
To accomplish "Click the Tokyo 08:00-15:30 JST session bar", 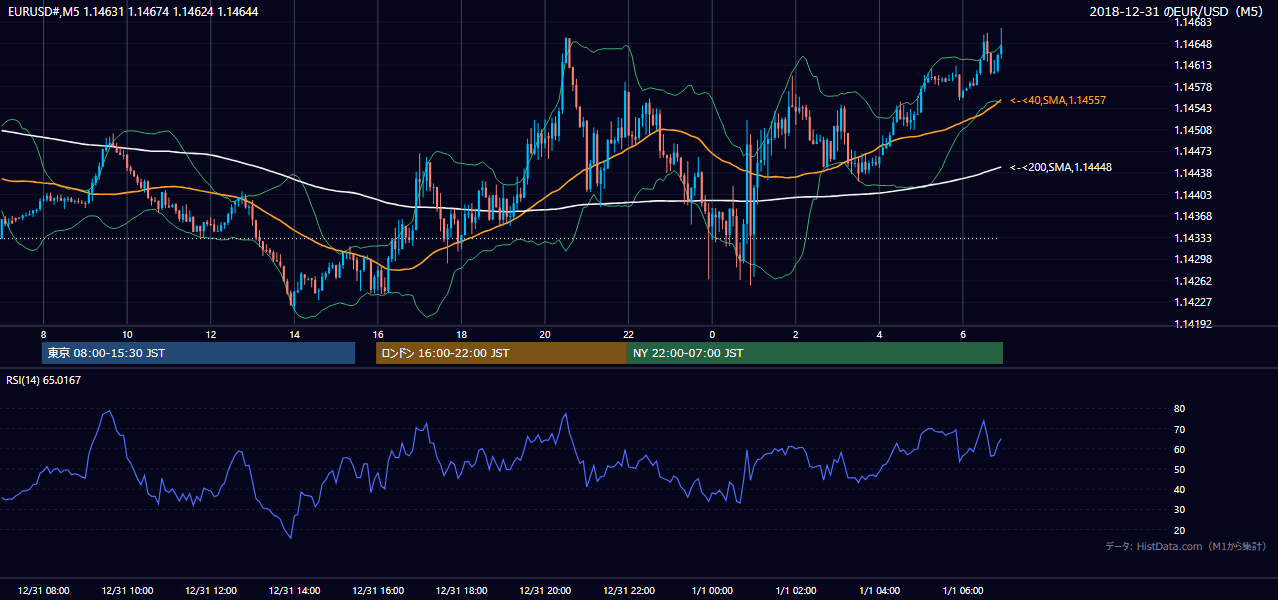I will coord(199,353).
